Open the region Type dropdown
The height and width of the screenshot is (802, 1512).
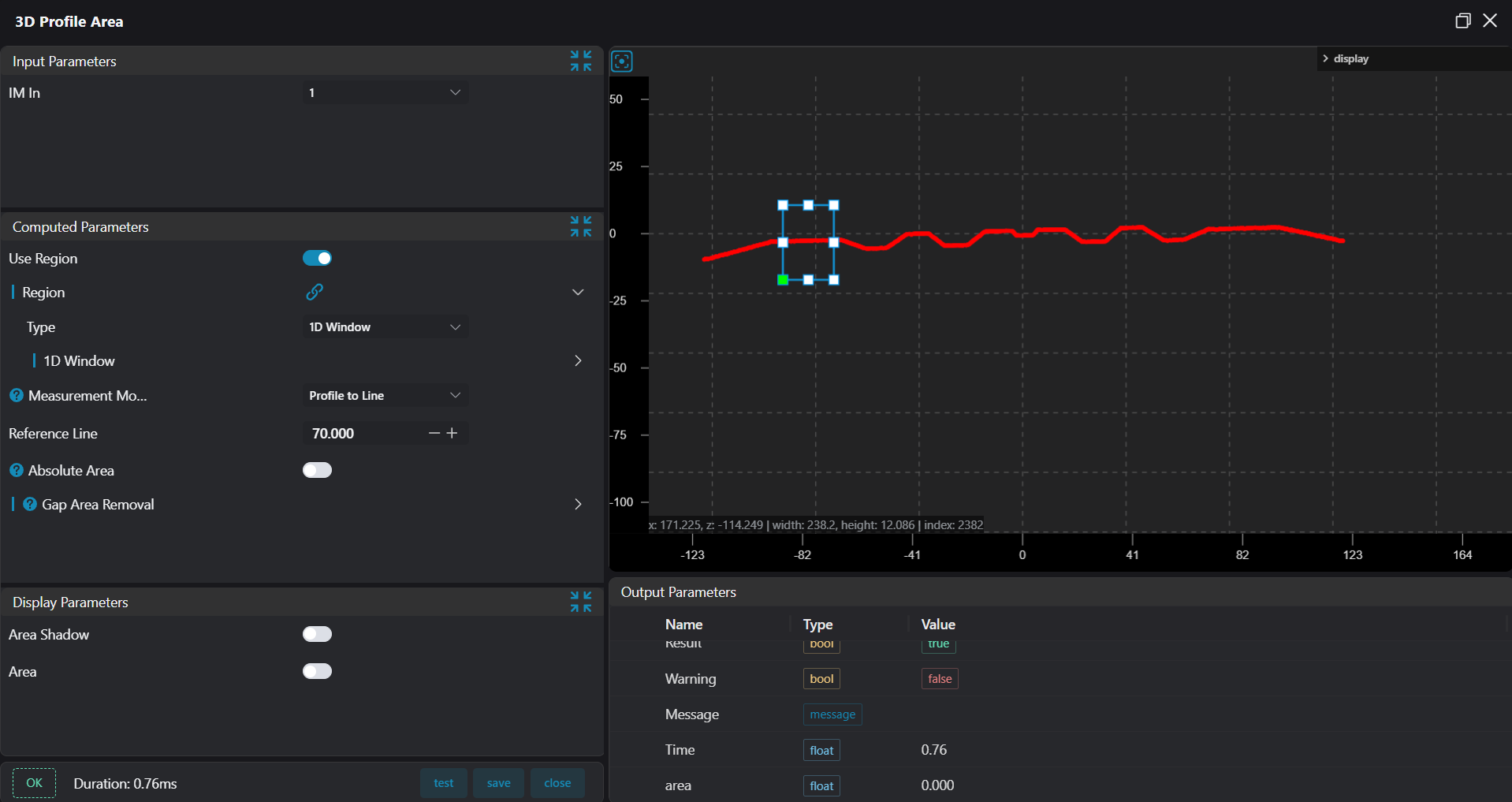[x=385, y=326]
